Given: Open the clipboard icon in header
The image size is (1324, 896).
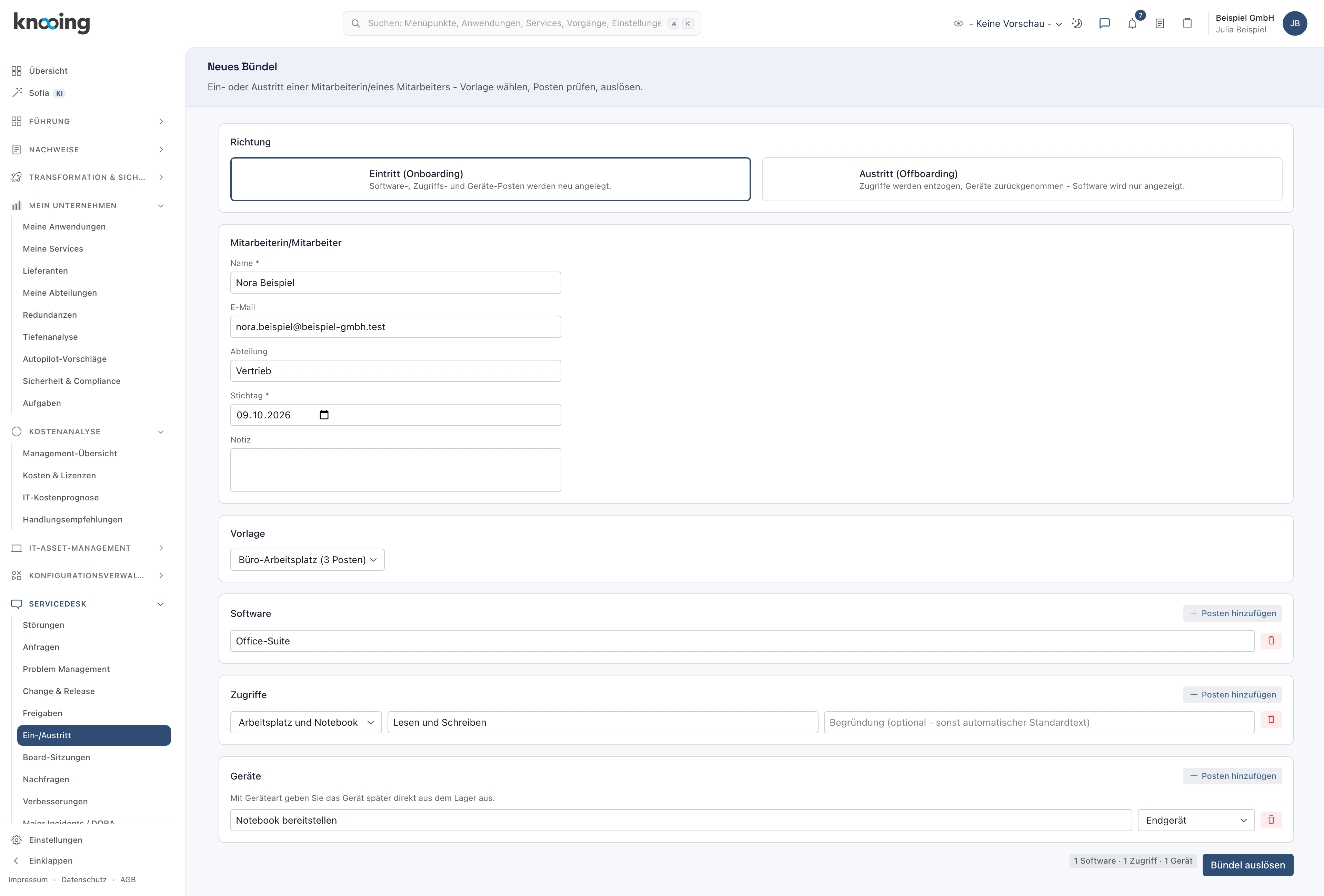Looking at the screenshot, I should point(1187,23).
